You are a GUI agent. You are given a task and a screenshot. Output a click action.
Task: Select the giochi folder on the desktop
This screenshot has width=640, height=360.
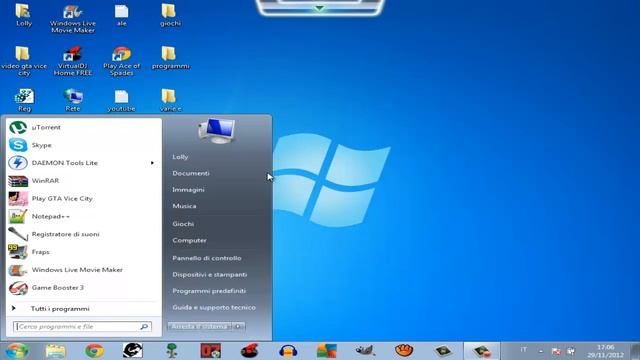click(170, 15)
